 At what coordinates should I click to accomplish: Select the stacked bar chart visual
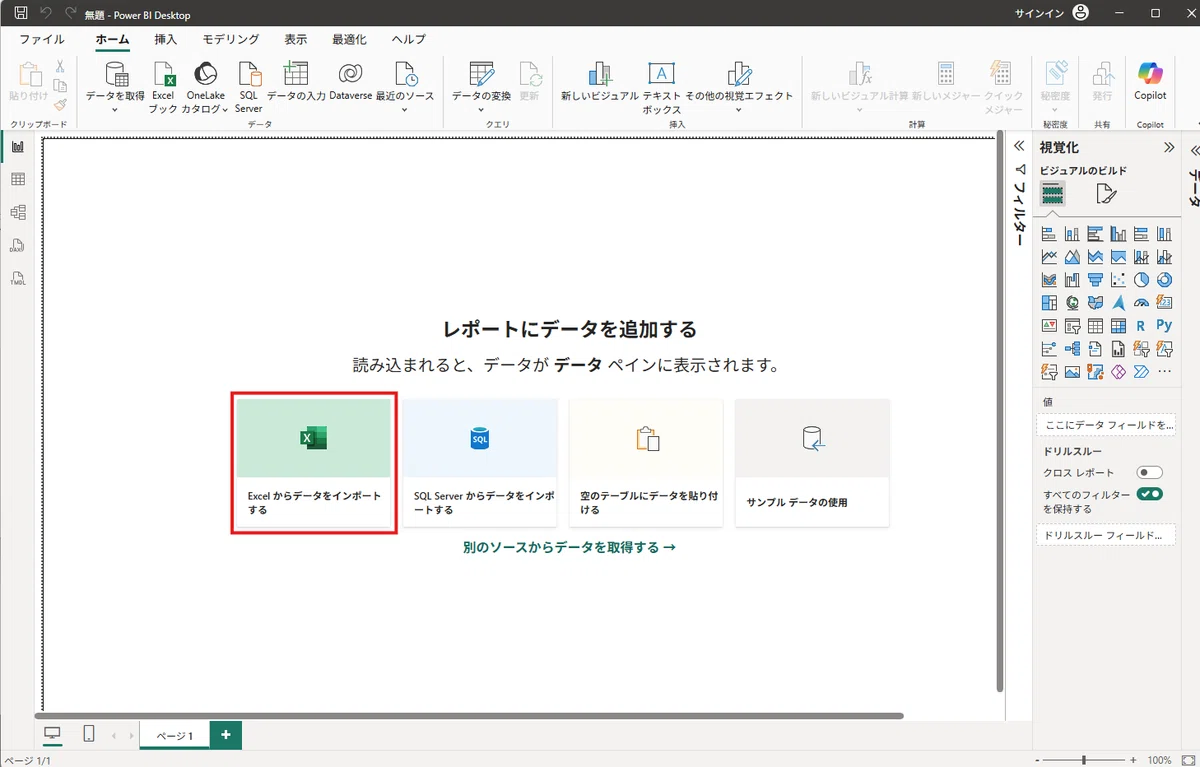[x=1049, y=234]
